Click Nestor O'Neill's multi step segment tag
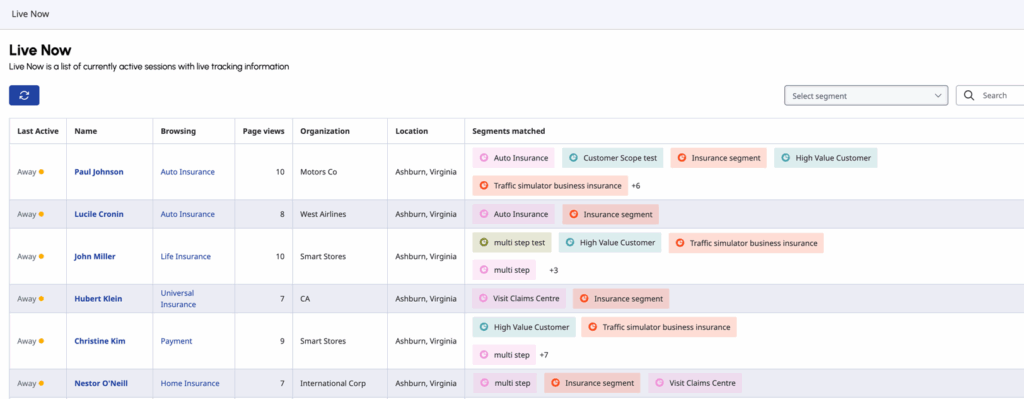1024x399 pixels. point(505,383)
